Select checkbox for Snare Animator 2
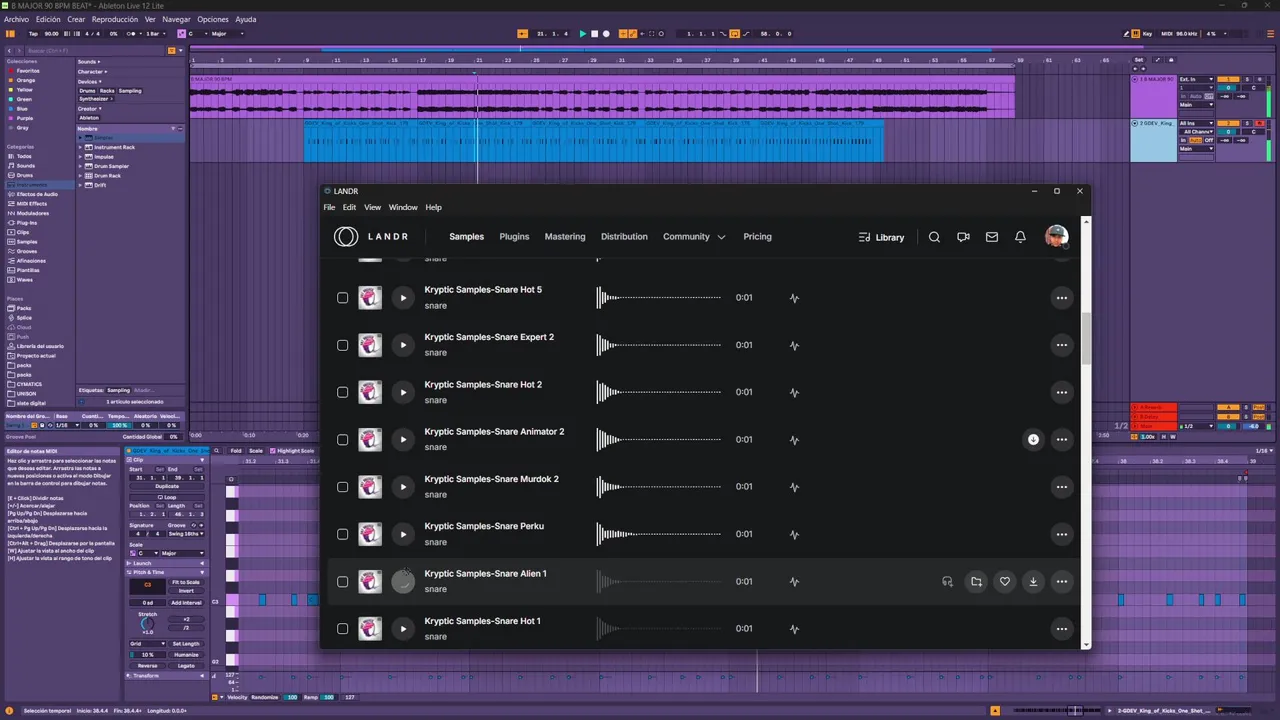1280x720 pixels. pyautogui.click(x=342, y=439)
